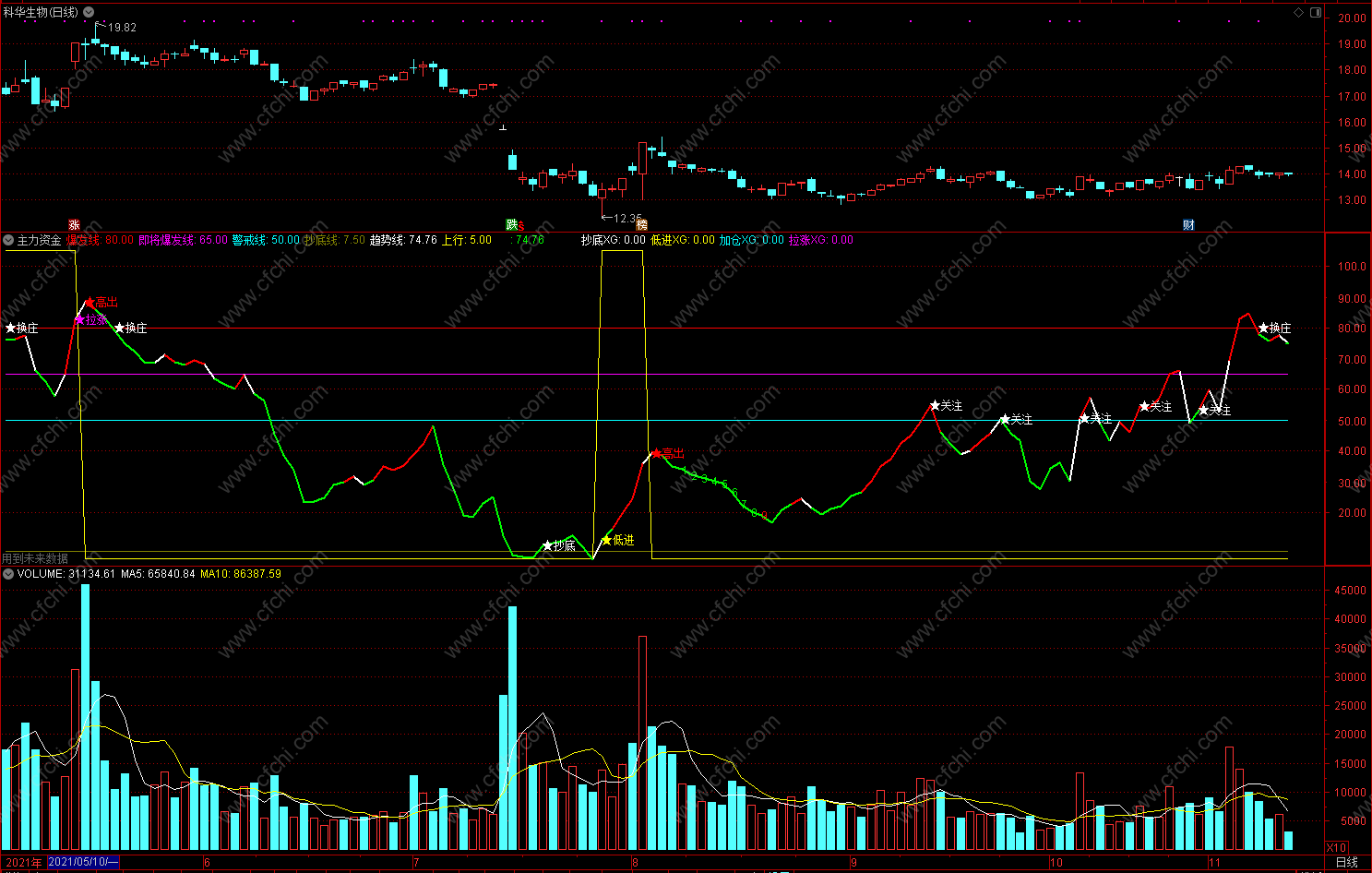Screen dimensions: 1372x873
Task: Click the 20.00 price axis label
Action: 1353,18
